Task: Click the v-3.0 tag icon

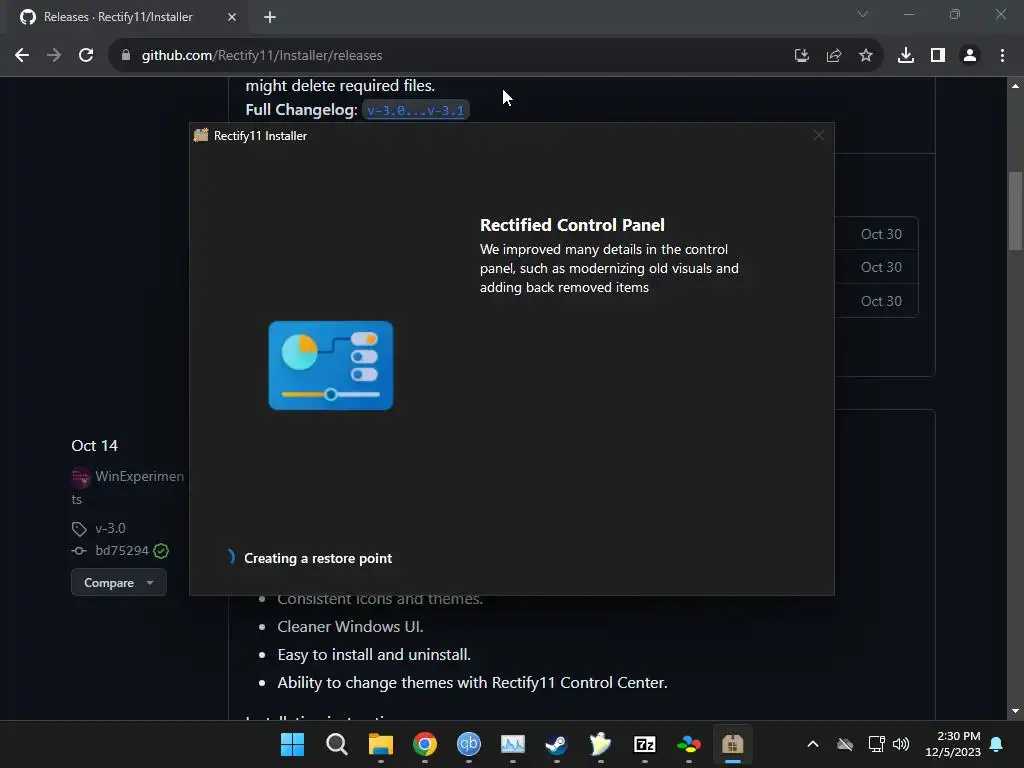Action: pyautogui.click(x=79, y=528)
